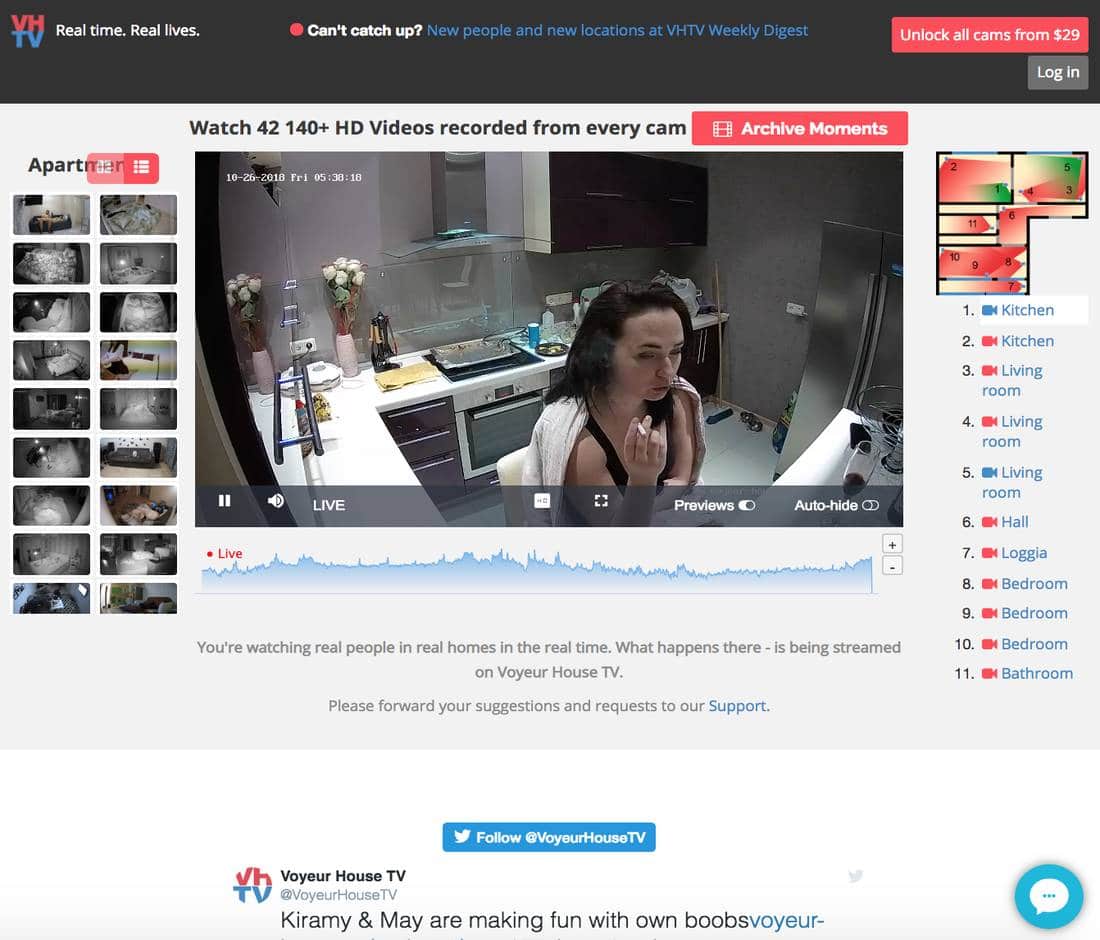
Task: Click camera 2 marker on floor plan
Action: (x=953, y=167)
